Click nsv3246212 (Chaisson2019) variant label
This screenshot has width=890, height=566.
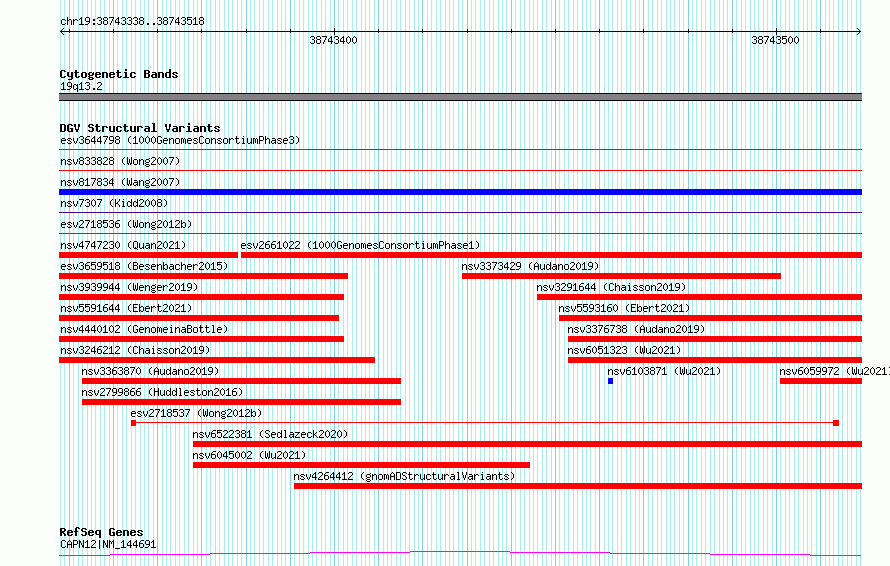click(135, 350)
